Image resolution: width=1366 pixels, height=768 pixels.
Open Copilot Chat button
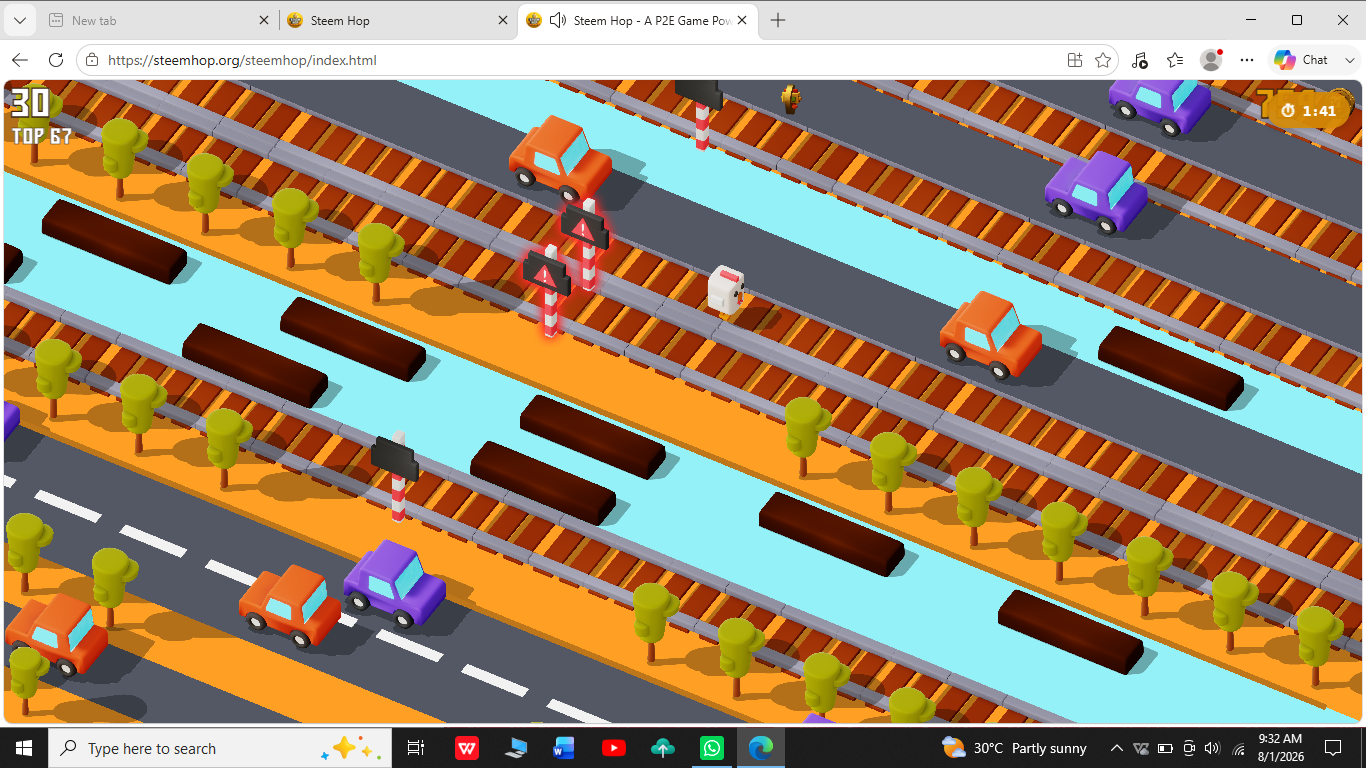coord(1302,60)
